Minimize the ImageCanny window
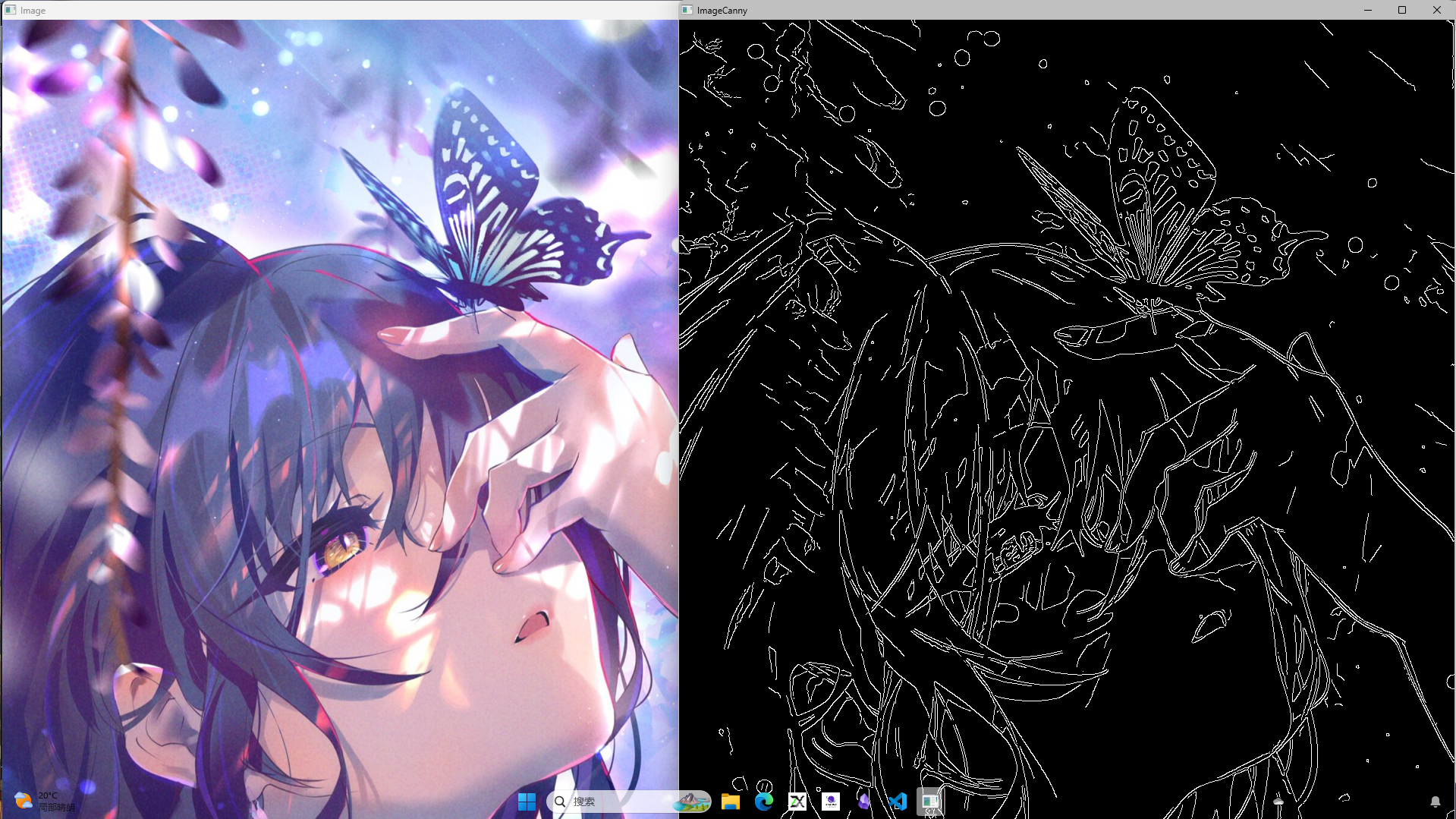The width and height of the screenshot is (1456, 819). click(x=1368, y=10)
